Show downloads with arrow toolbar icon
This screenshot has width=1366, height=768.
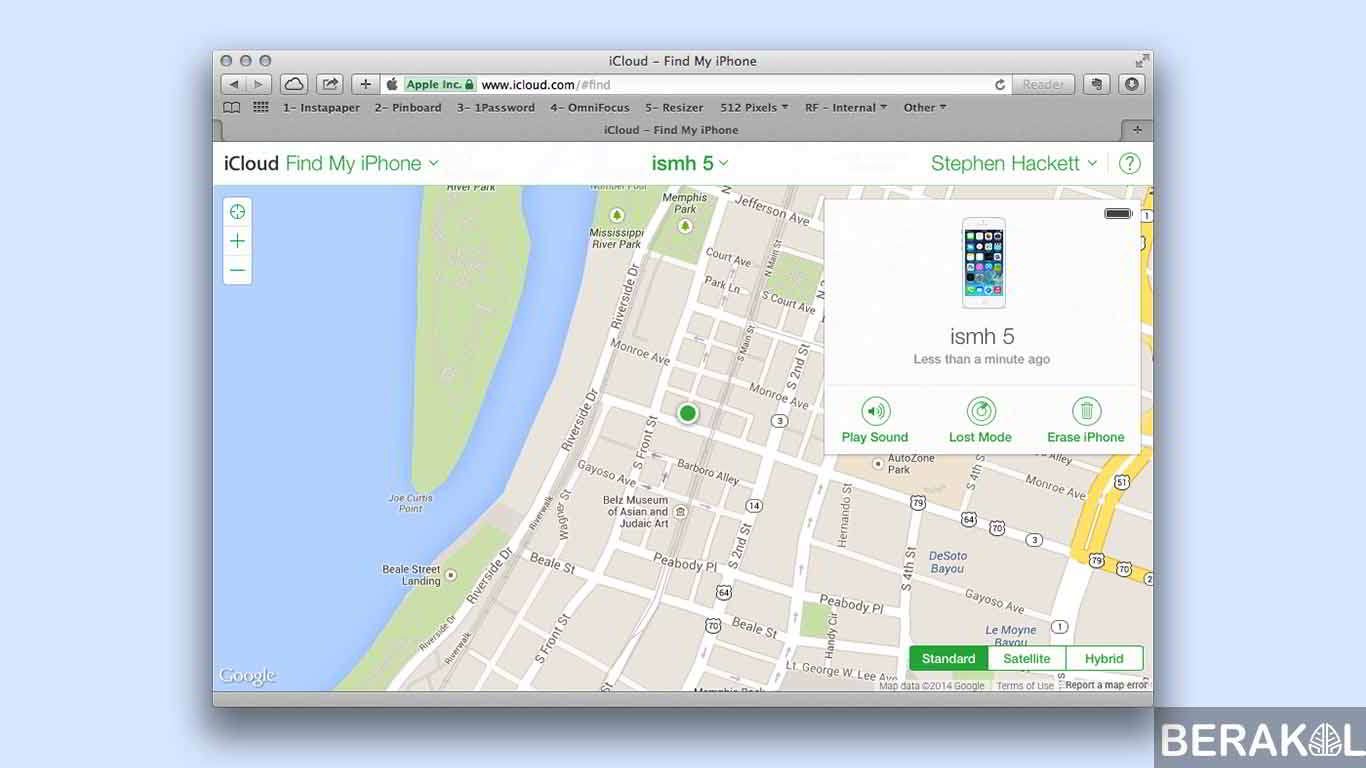point(1131,85)
